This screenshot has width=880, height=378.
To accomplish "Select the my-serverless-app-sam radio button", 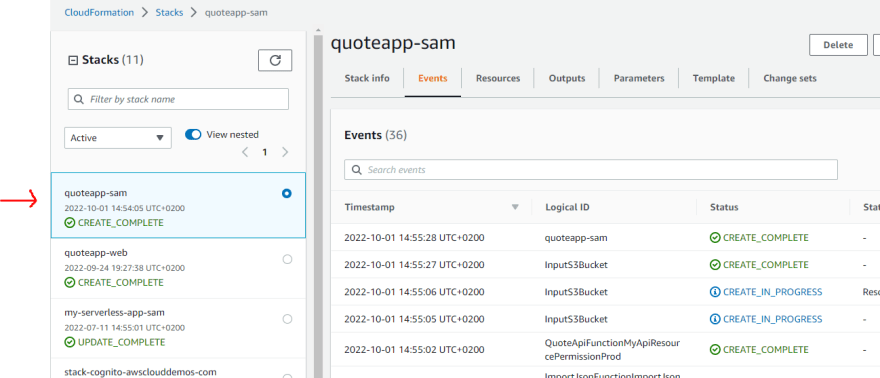I will [287, 319].
